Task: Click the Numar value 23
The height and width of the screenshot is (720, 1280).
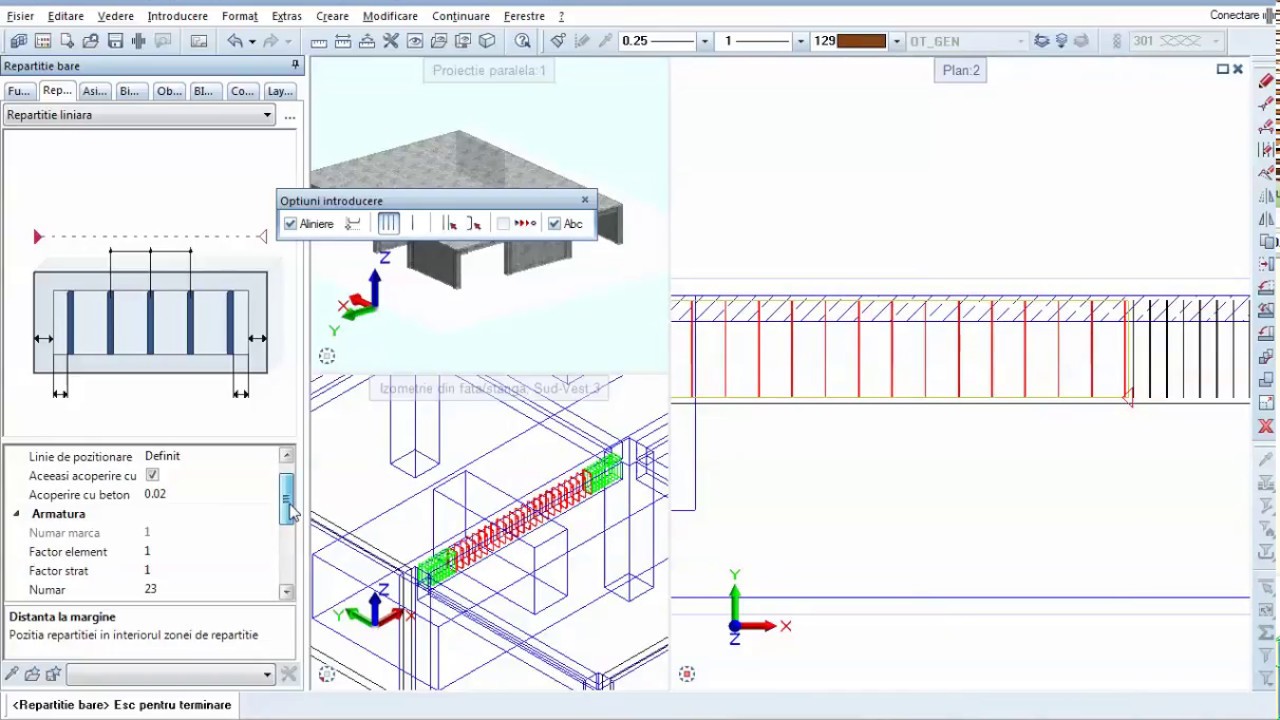Action: click(151, 589)
